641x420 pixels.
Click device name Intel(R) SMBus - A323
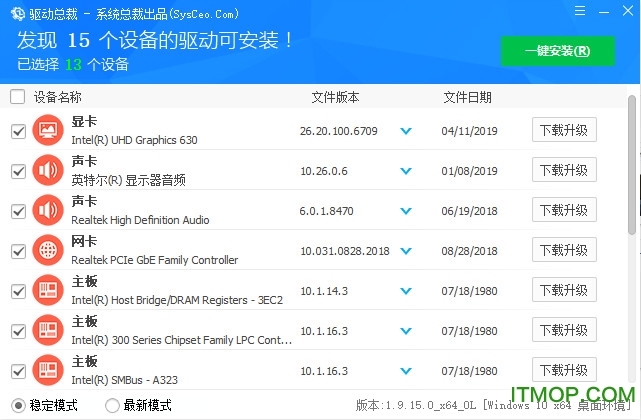[125, 380]
